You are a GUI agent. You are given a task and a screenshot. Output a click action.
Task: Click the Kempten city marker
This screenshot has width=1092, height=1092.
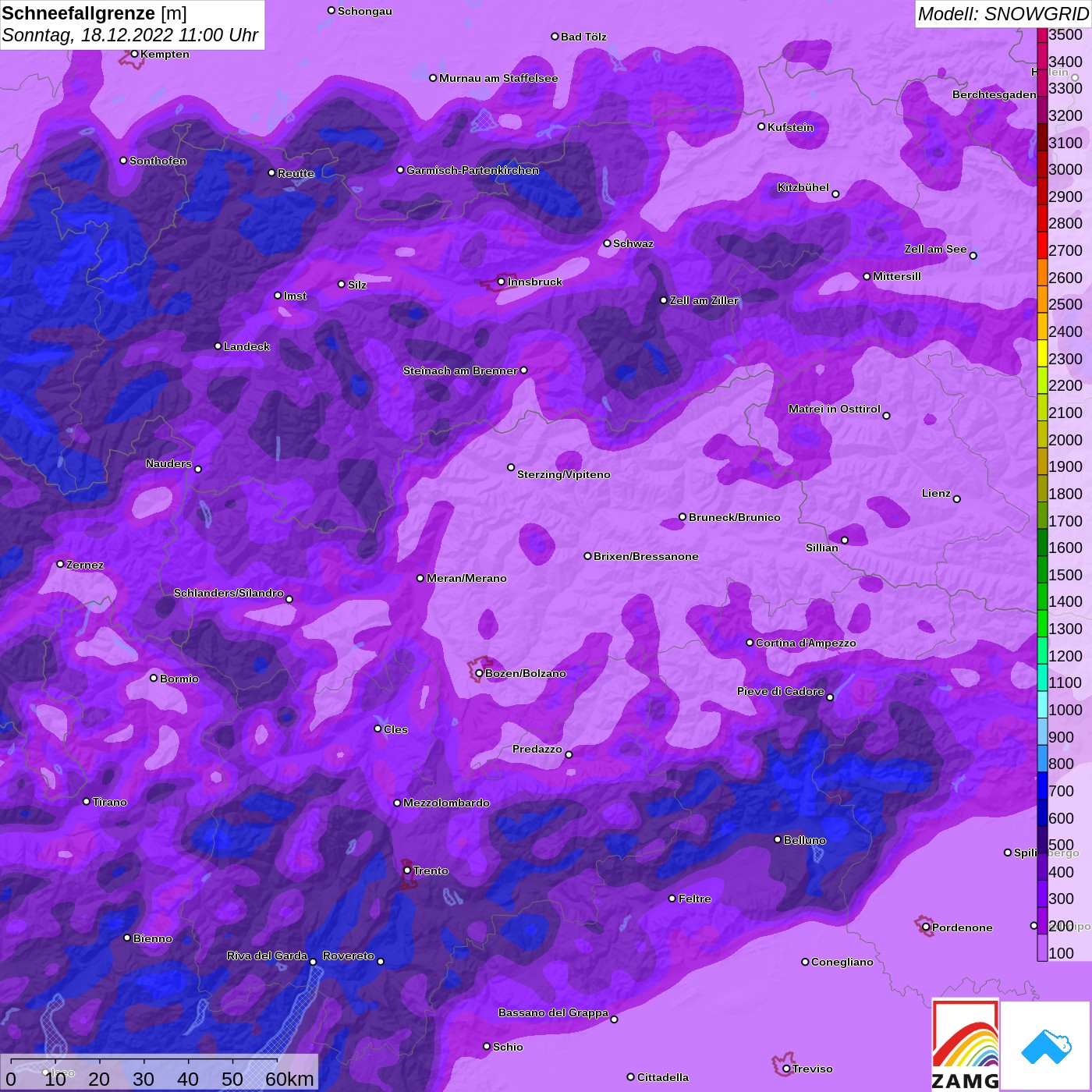134,54
